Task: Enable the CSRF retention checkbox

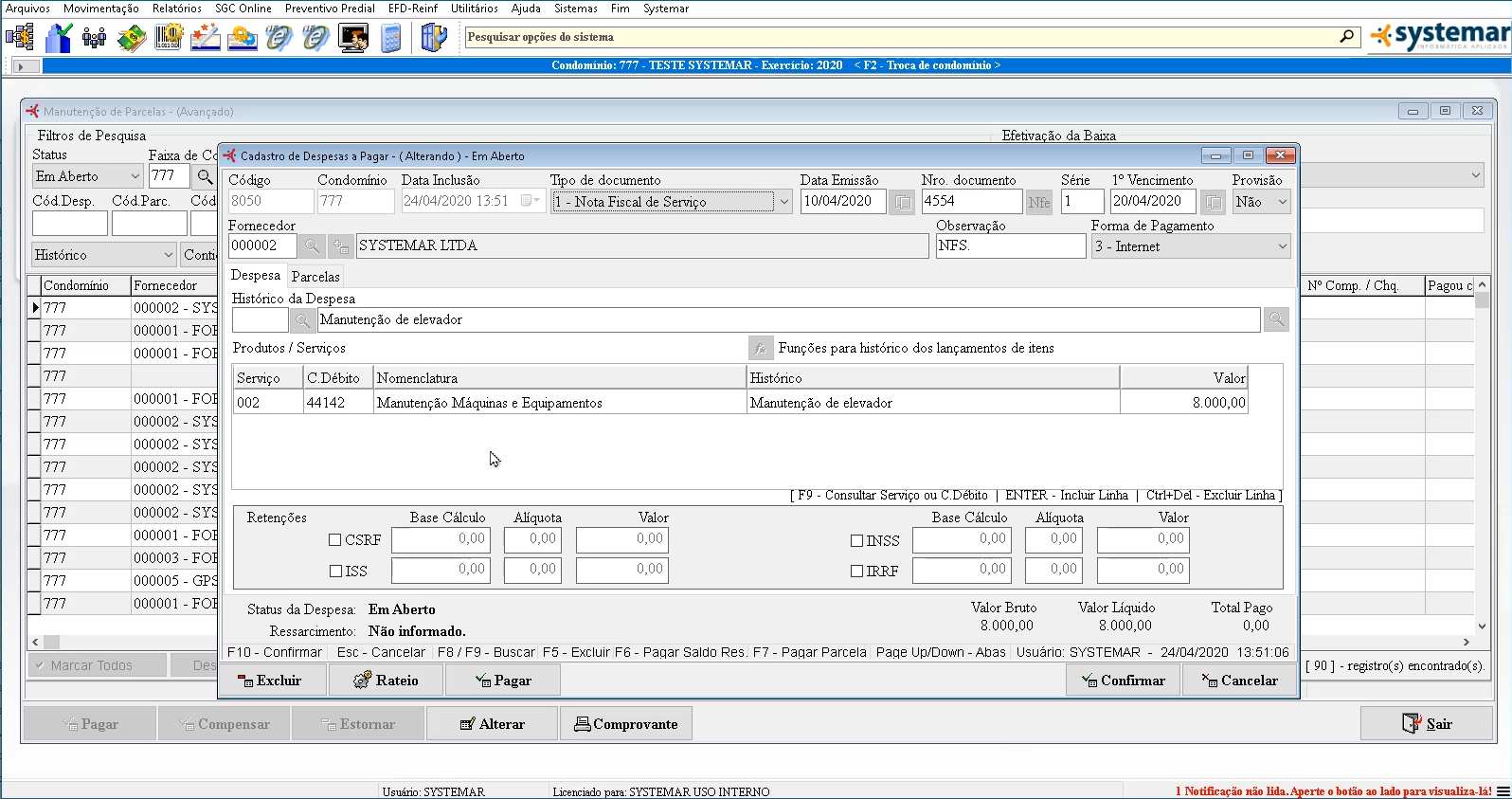Action: (x=335, y=540)
